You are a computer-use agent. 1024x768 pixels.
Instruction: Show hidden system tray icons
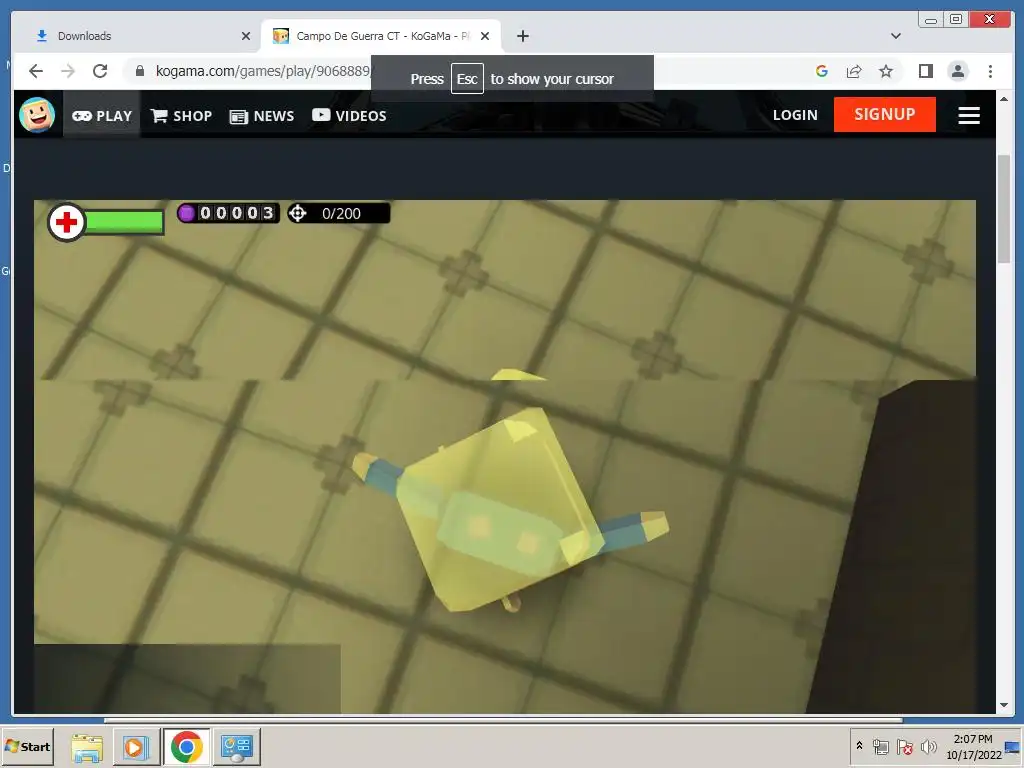point(859,746)
